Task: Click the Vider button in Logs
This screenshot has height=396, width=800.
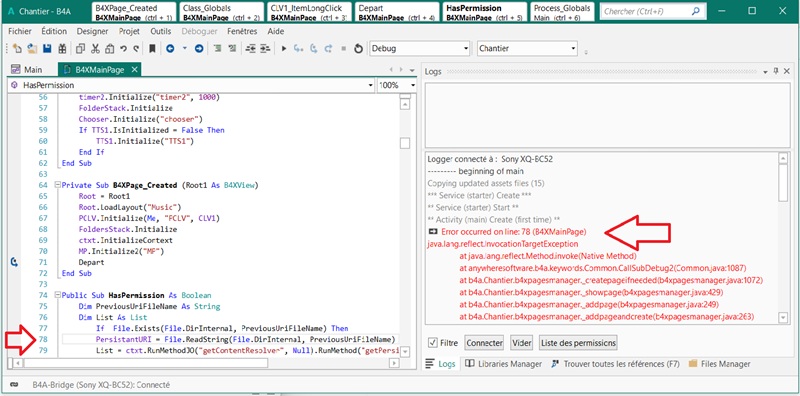Action: [x=521, y=343]
